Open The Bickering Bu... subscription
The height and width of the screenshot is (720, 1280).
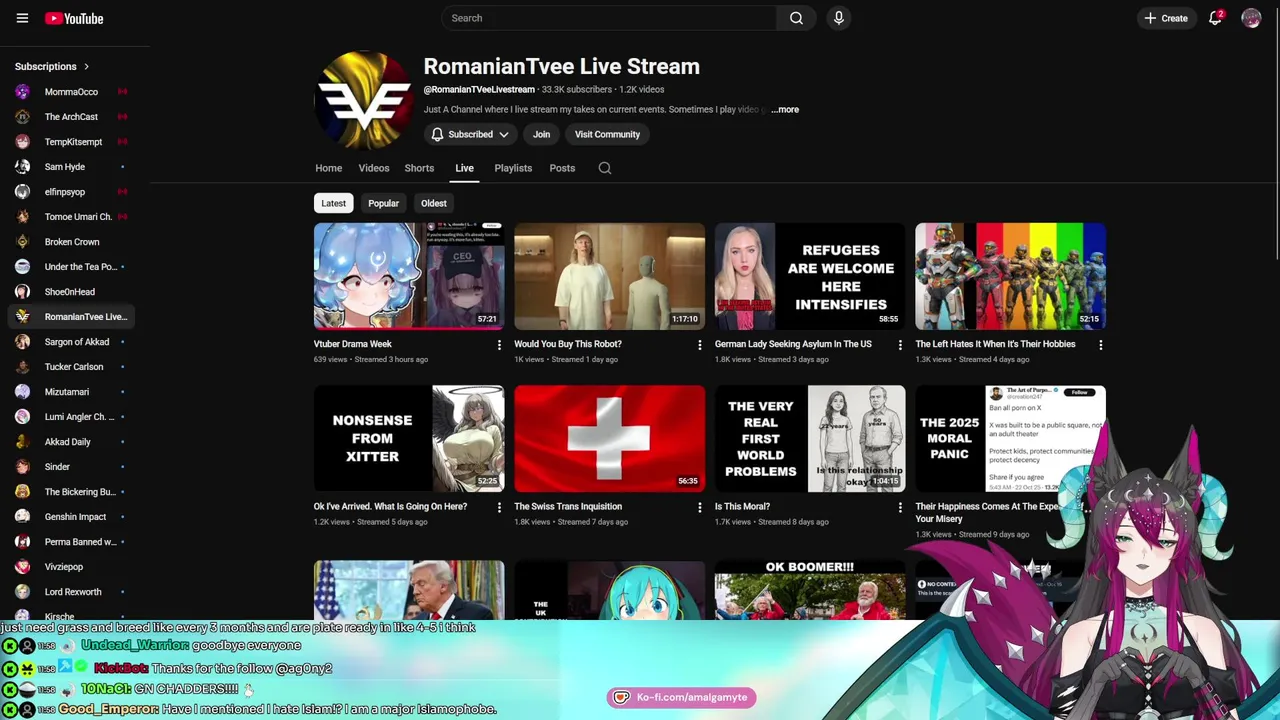coord(72,492)
